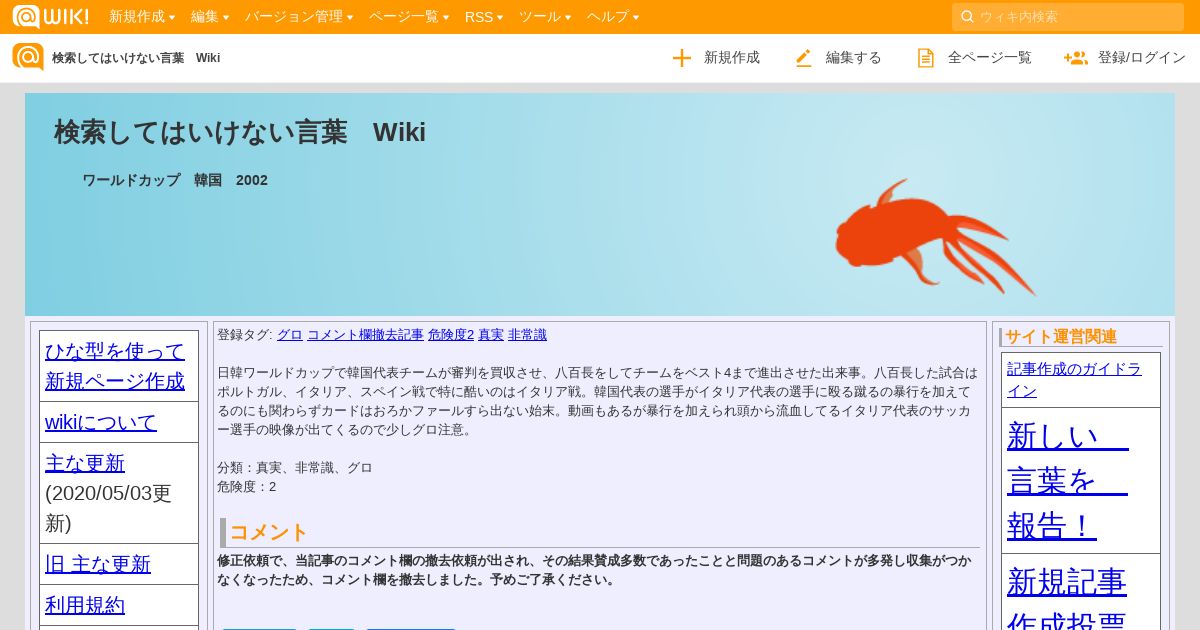1200x630 pixels.
Task: Expand the ページ一覧 menu
Action: (409, 16)
